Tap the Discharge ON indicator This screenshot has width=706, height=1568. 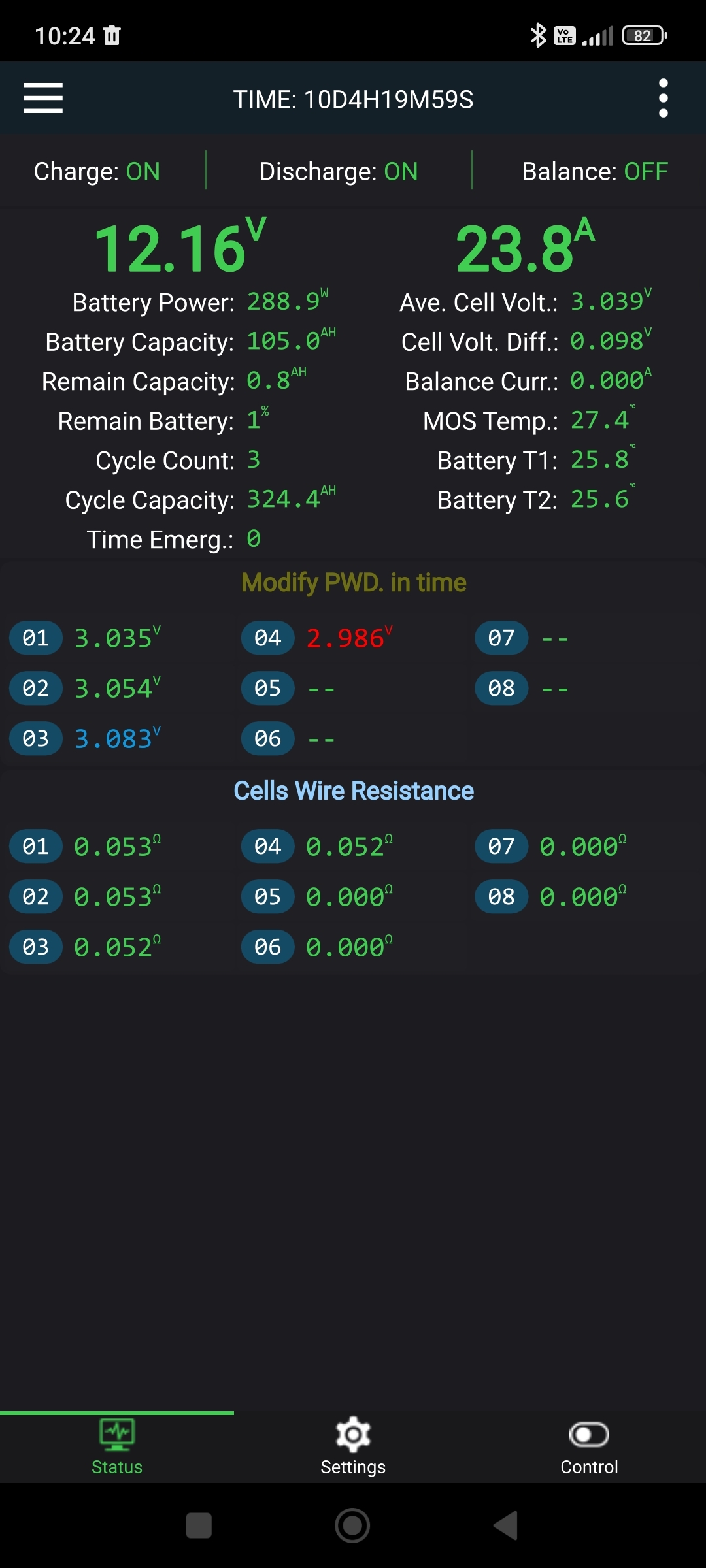click(339, 171)
